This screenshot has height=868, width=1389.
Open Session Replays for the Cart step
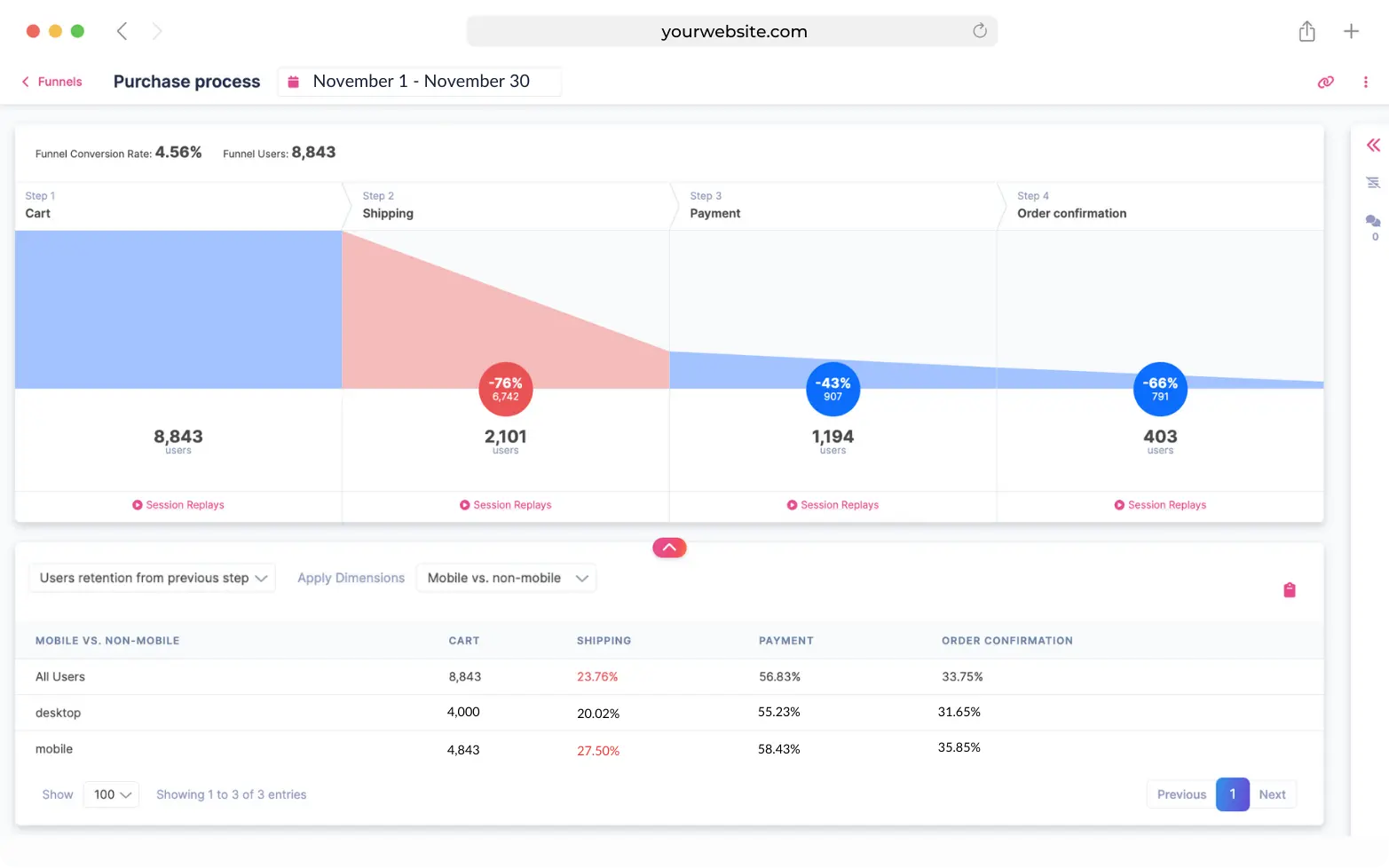pos(178,505)
